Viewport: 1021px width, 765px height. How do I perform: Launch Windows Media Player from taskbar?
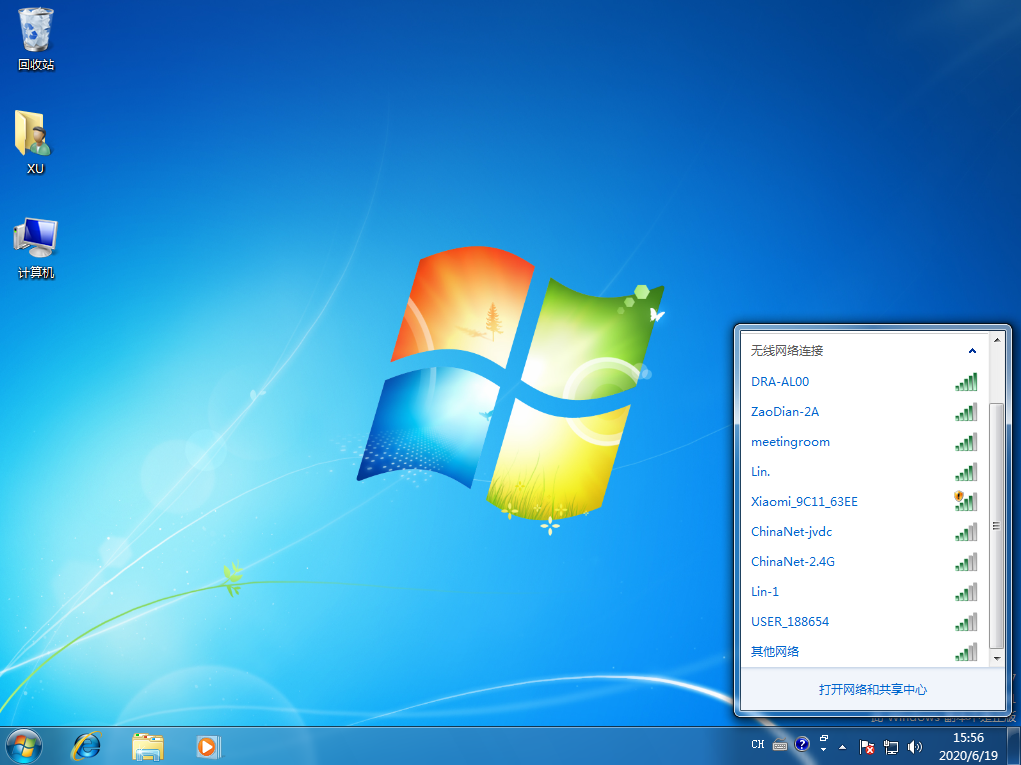click(x=208, y=745)
